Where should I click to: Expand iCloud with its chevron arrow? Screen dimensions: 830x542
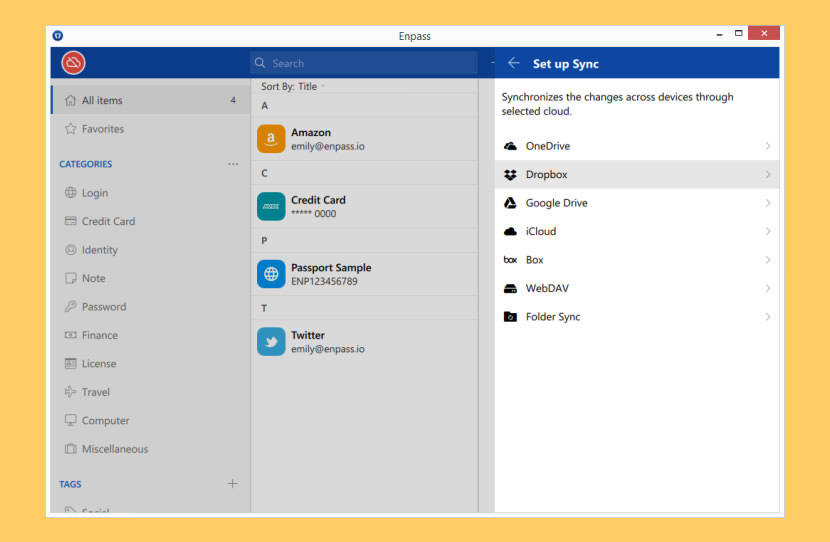tap(768, 231)
